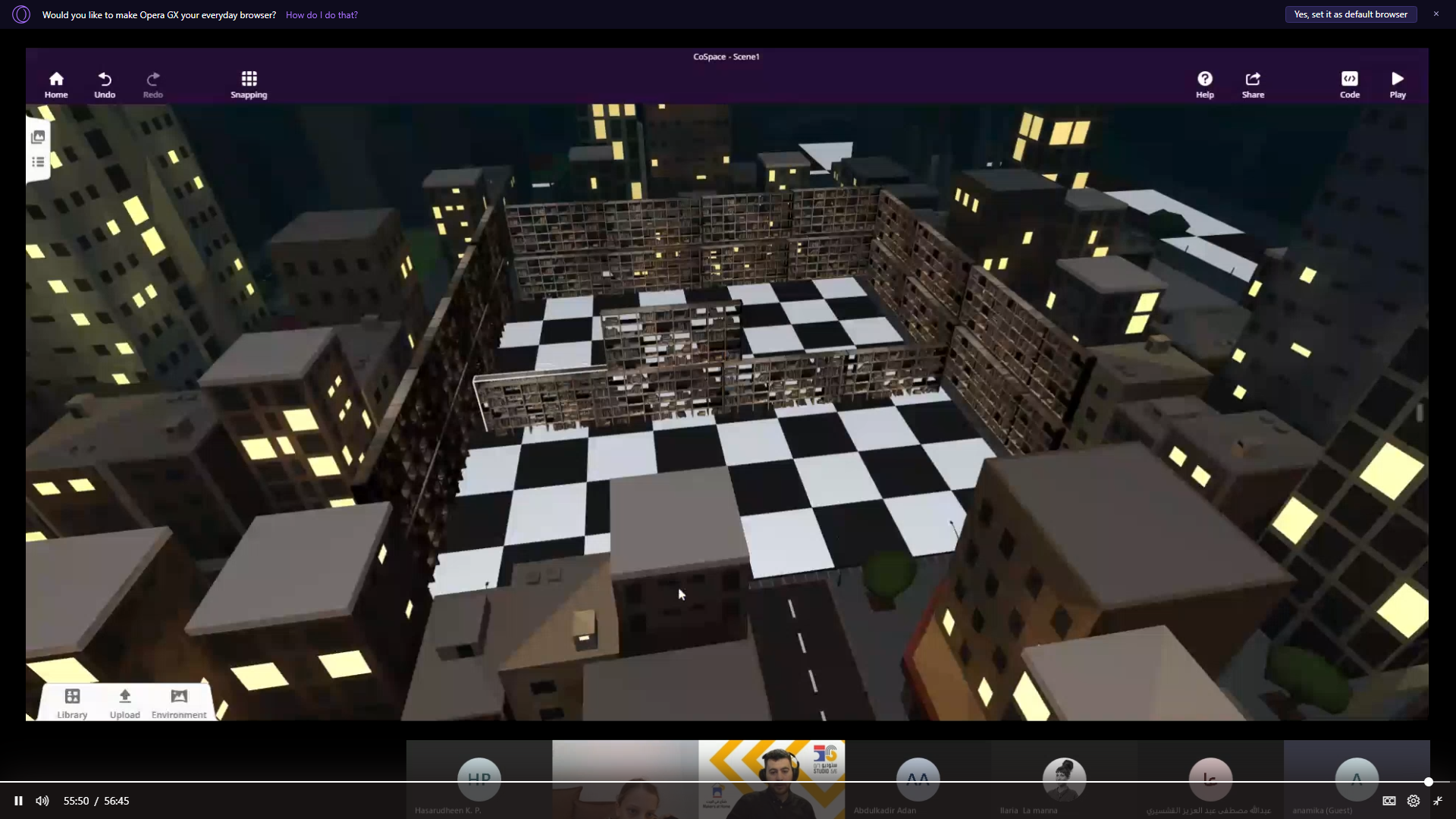This screenshot has height=819, width=1456.
Task: Open the Upload tab
Action: click(x=125, y=703)
